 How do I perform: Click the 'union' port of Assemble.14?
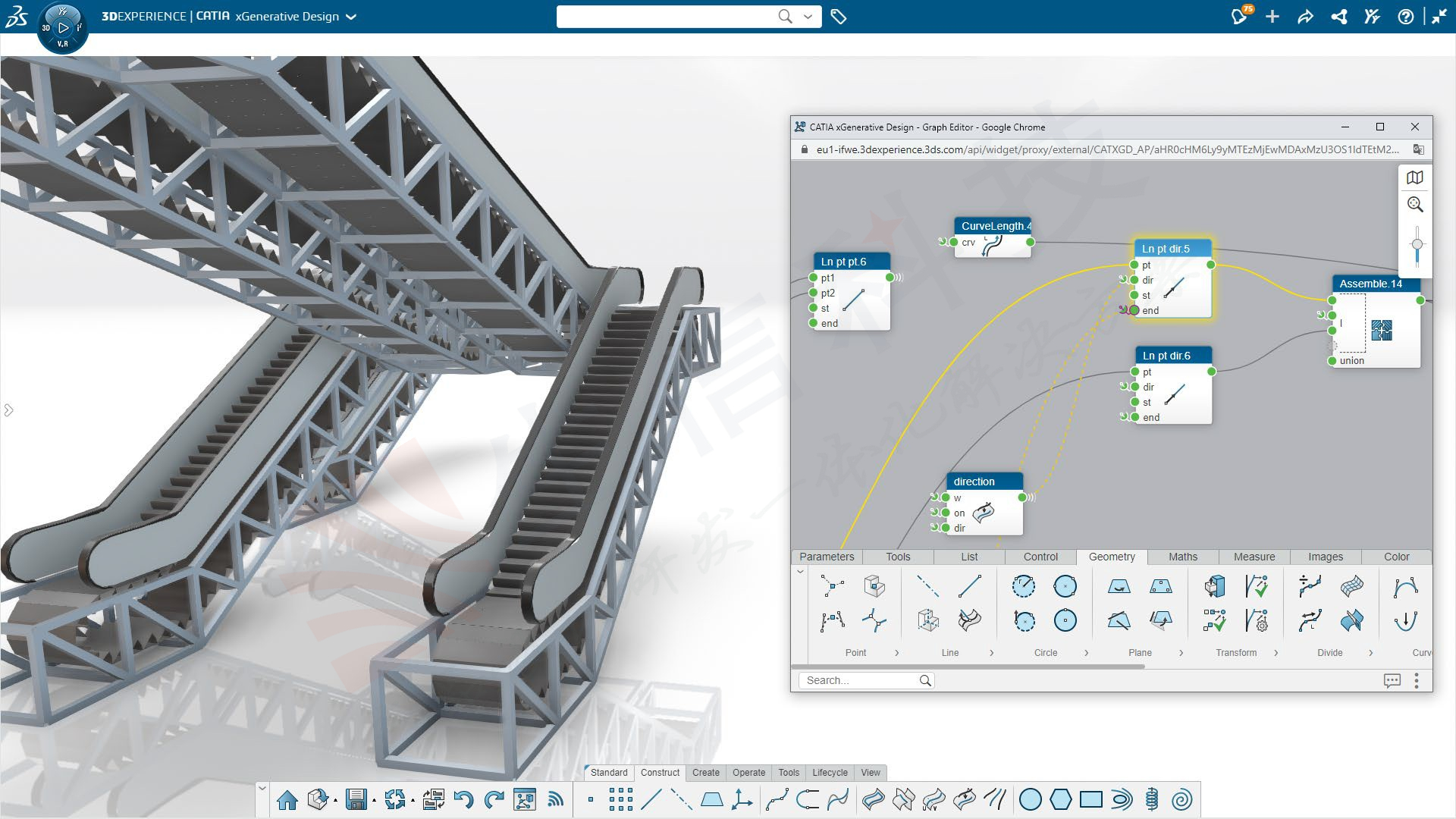(x=1332, y=361)
